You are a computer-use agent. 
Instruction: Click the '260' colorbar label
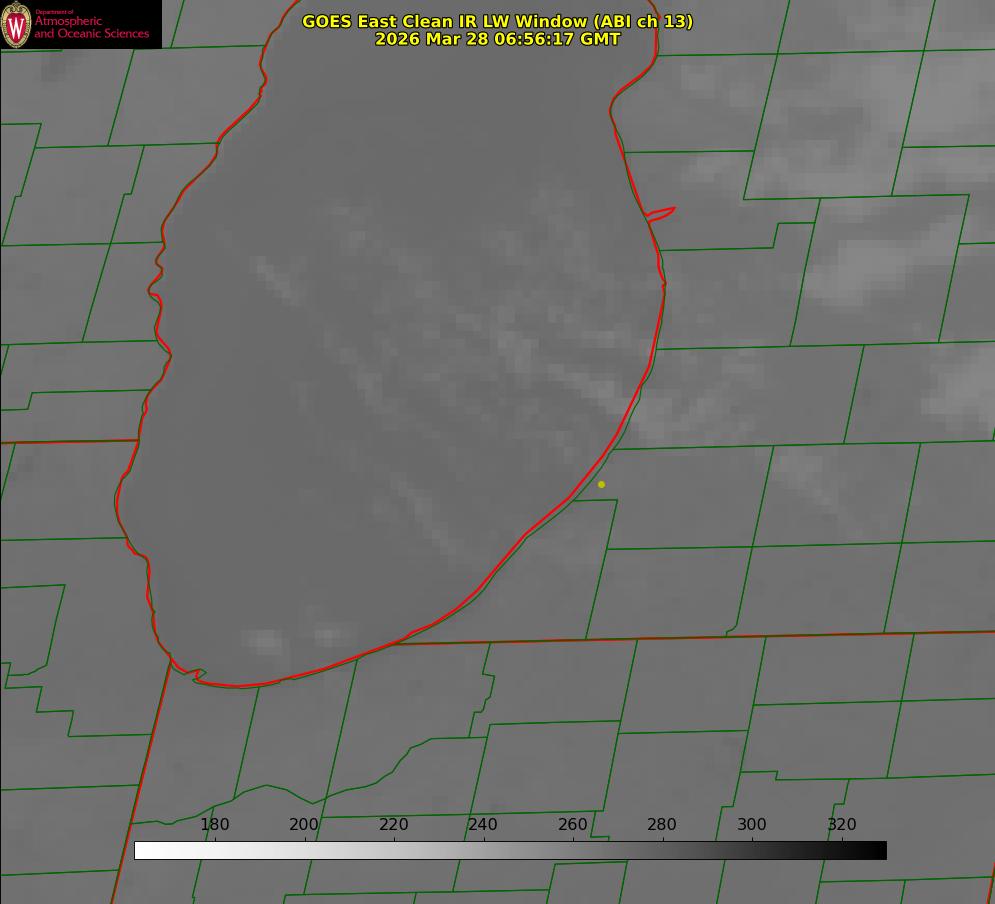tap(572, 824)
